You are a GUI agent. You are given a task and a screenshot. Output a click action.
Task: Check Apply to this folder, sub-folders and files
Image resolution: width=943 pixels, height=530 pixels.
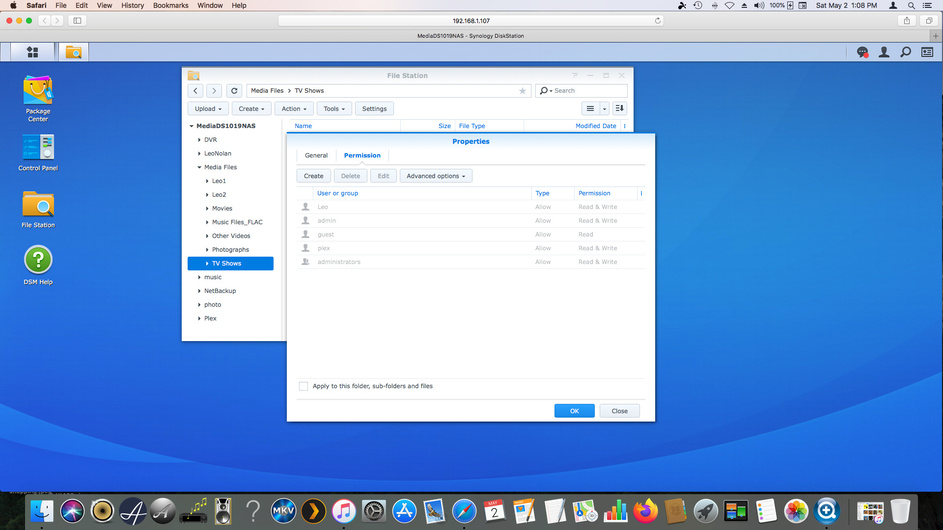[303, 386]
